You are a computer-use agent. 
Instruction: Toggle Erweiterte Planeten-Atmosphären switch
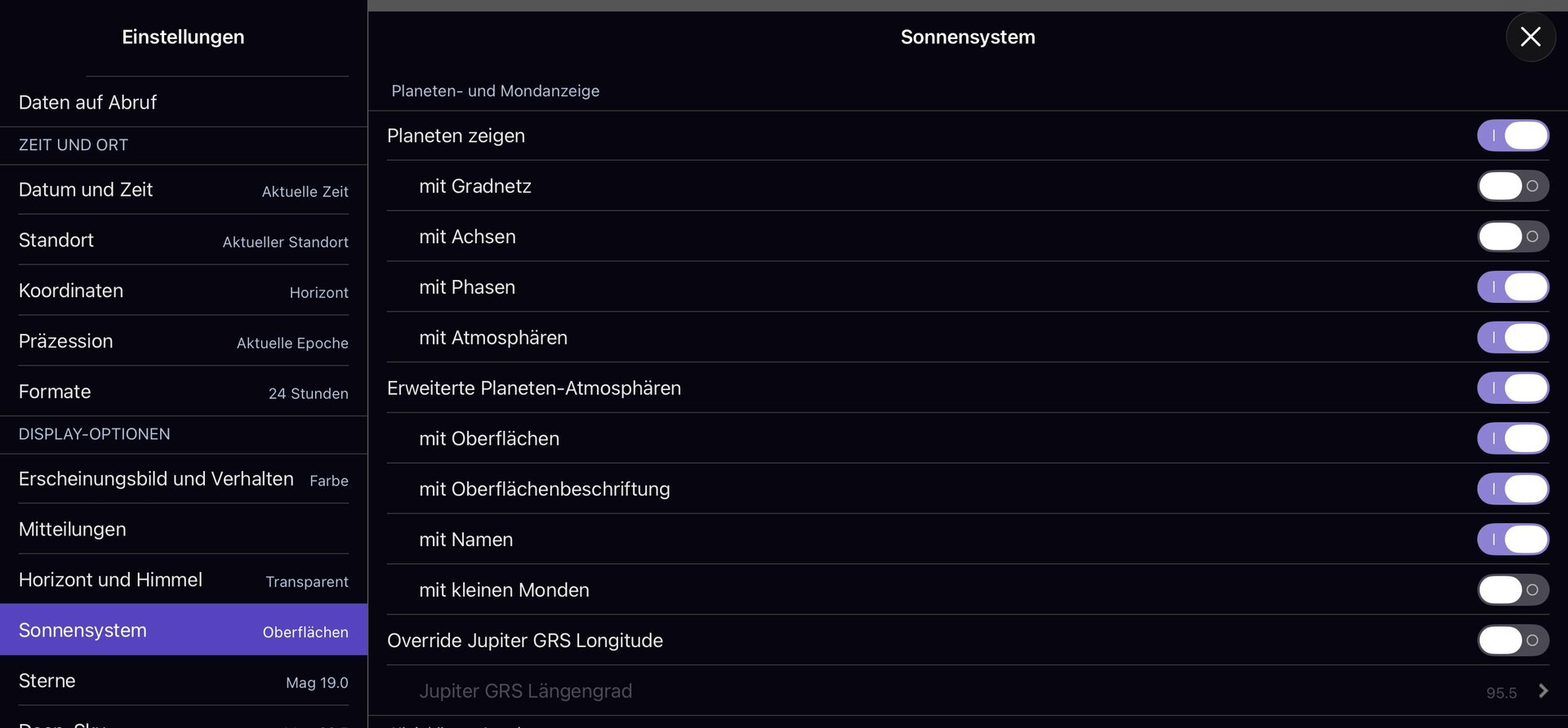[1512, 388]
